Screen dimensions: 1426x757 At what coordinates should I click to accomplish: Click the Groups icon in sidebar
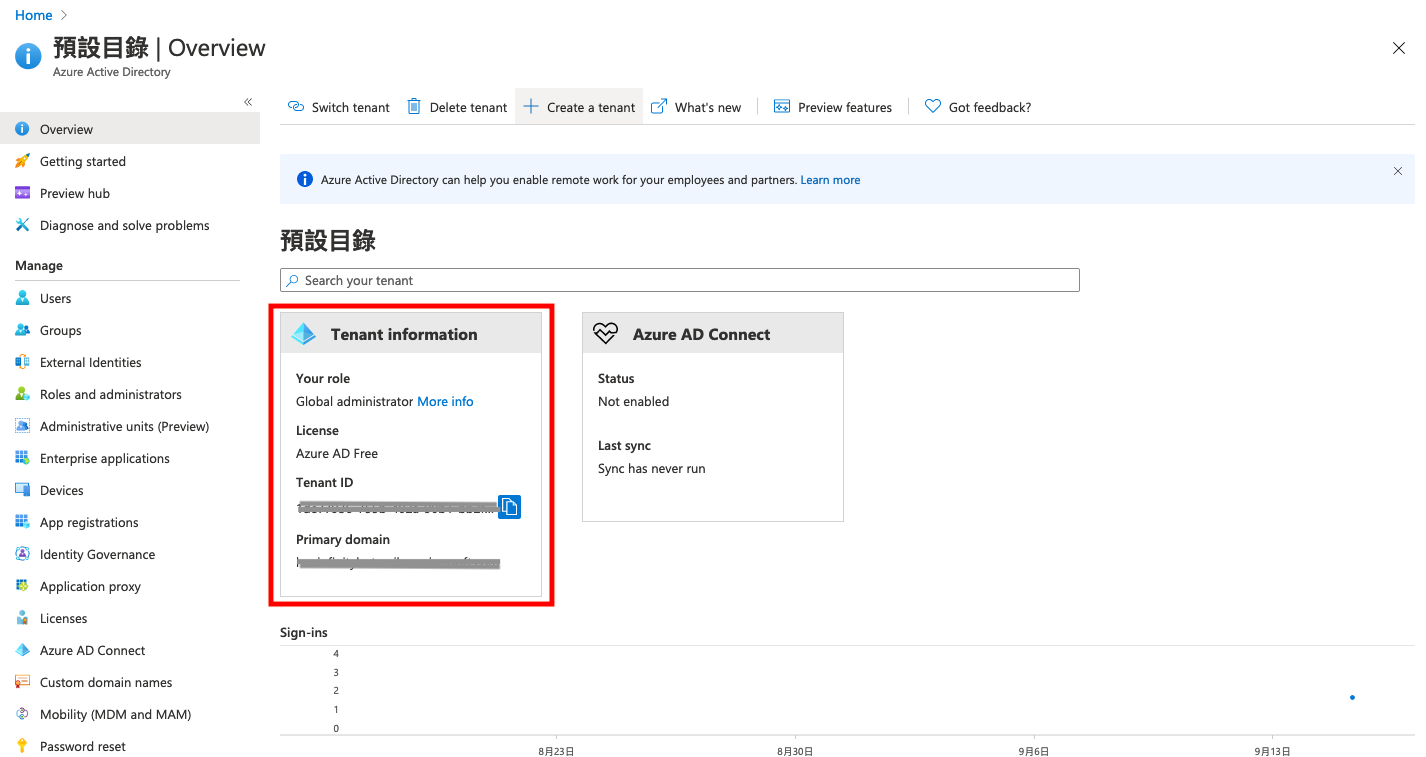click(x=22, y=330)
